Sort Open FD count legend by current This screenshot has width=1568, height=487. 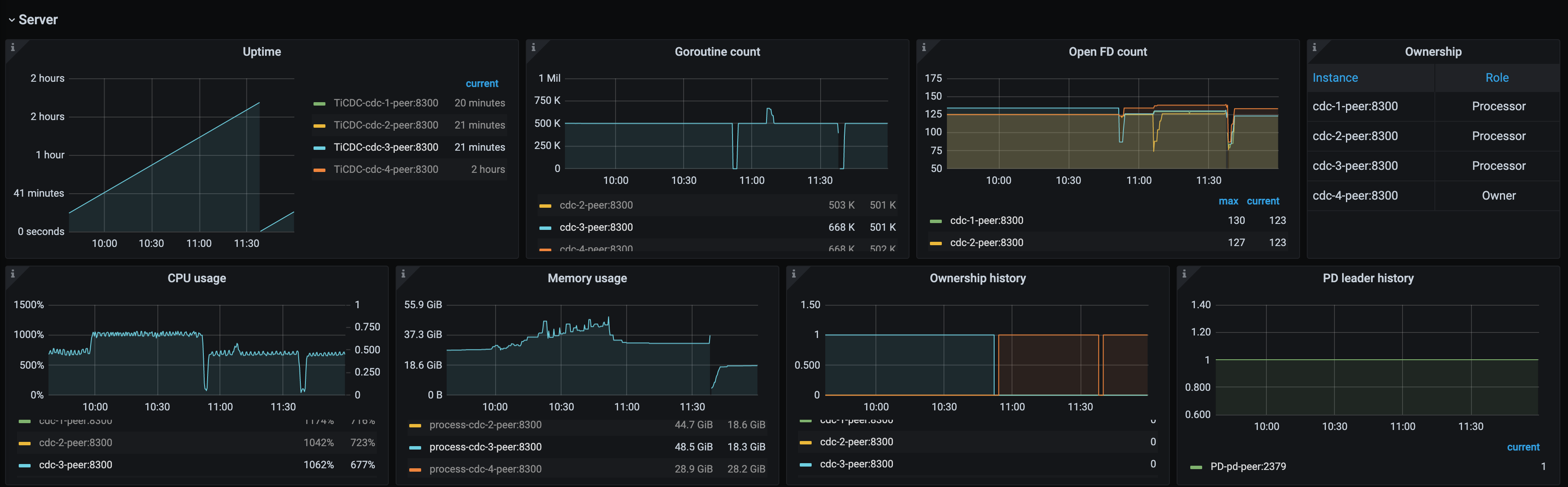1263,201
